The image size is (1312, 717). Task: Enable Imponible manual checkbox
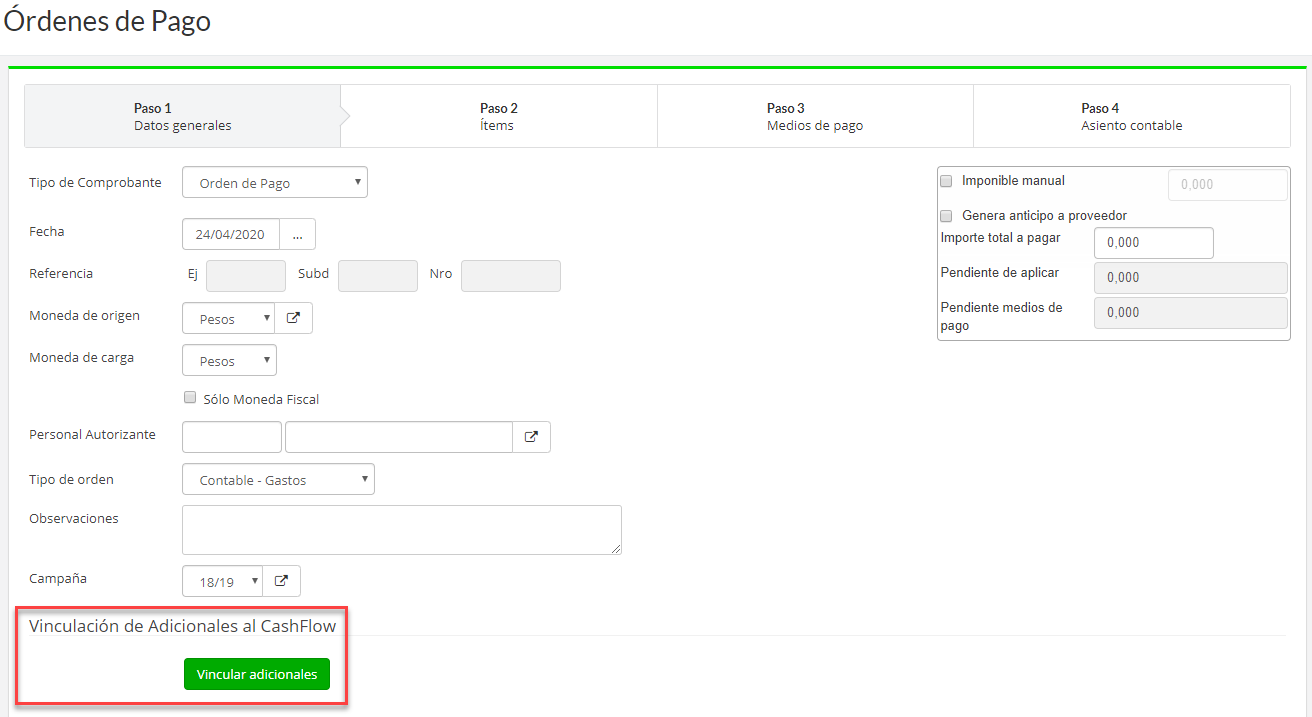pos(946,181)
